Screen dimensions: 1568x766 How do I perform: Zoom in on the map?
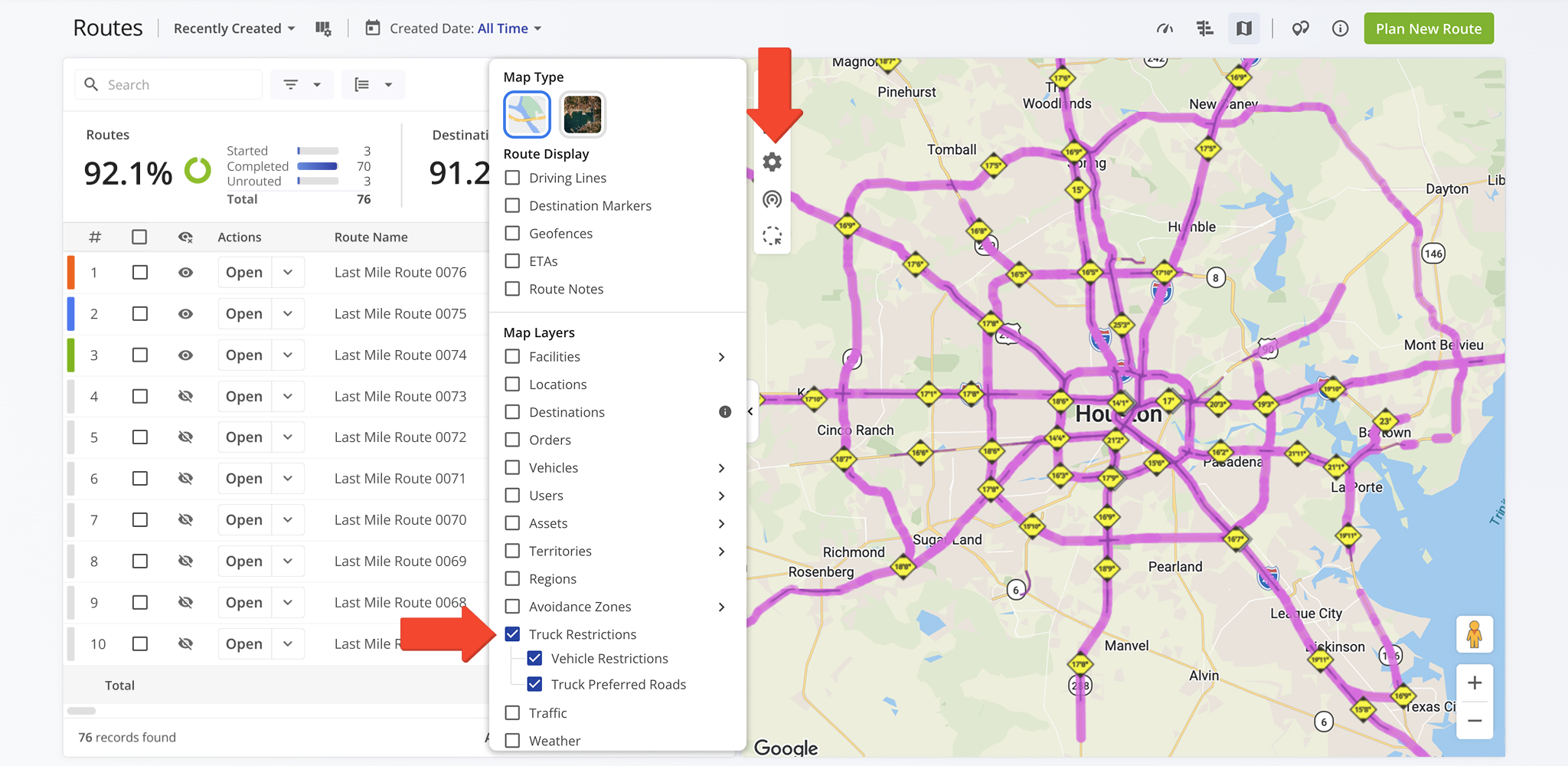pos(1475,683)
